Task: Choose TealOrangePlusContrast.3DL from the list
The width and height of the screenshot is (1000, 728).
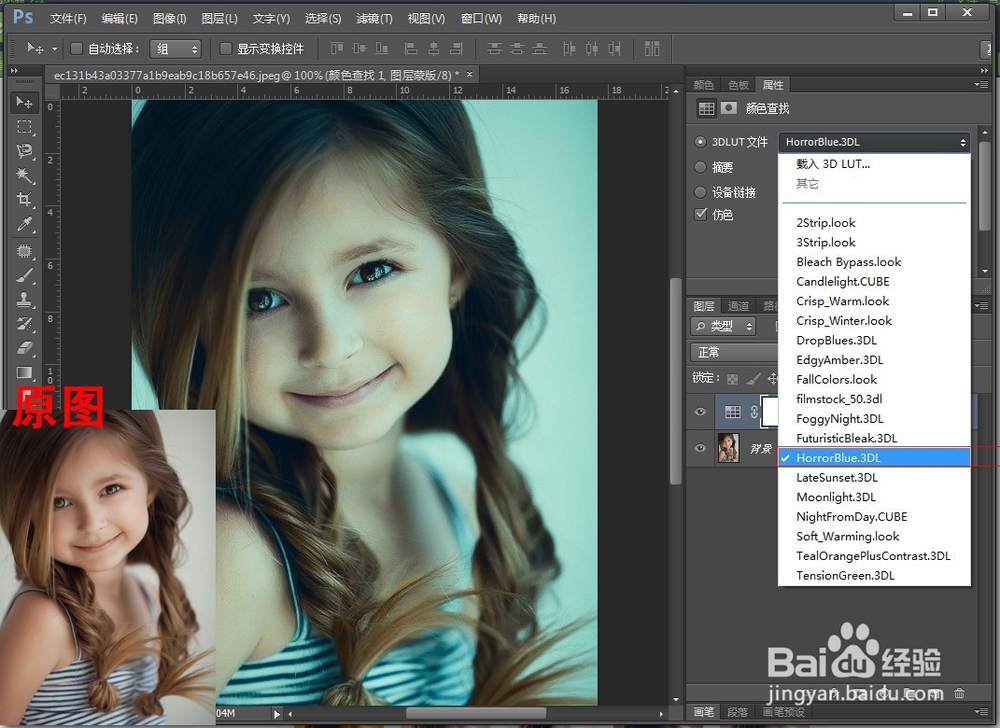Action: click(873, 556)
